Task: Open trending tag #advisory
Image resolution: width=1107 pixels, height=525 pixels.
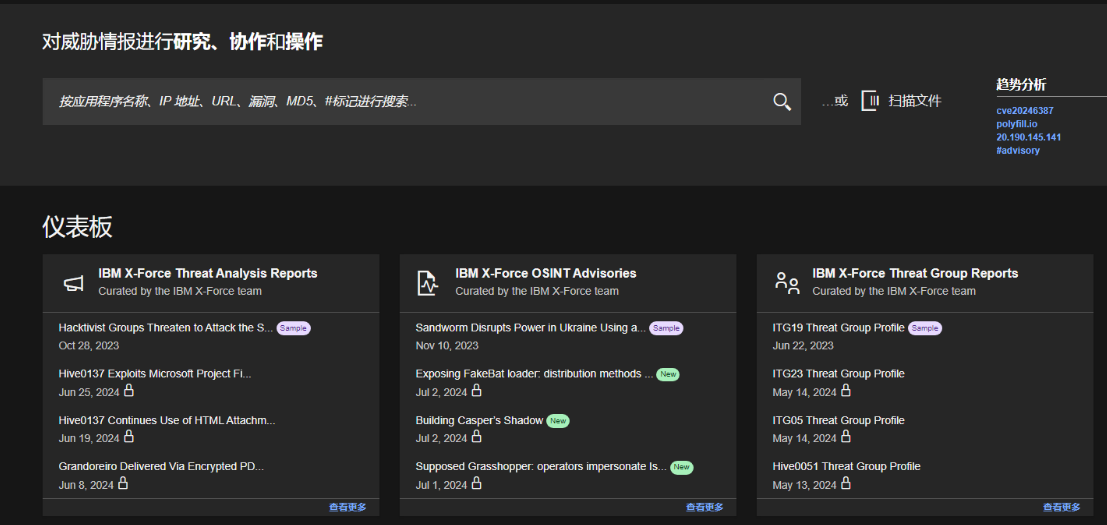Action: pyautogui.click(x=1018, y=151)
